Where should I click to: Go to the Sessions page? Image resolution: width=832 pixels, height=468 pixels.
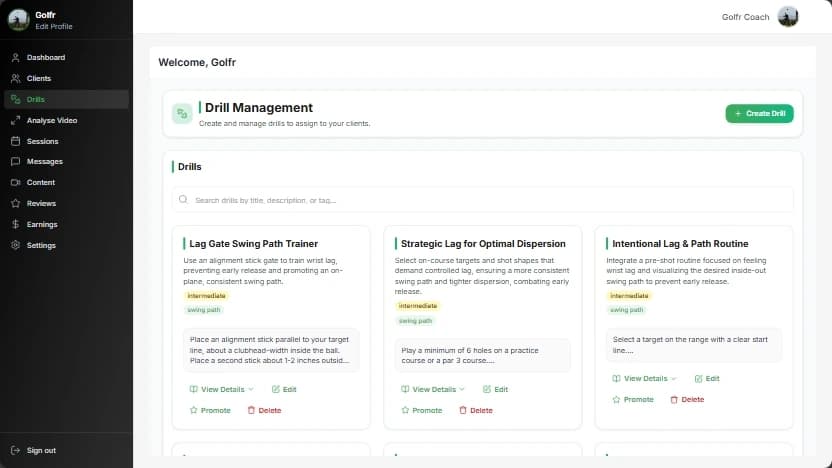pyautogui.click(x=43, y=142)
